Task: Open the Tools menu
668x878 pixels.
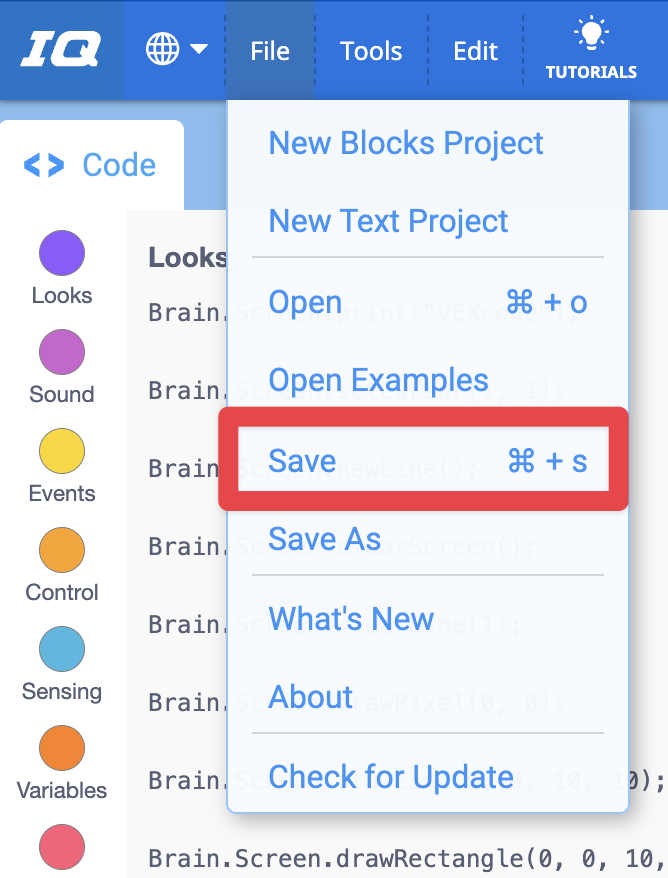Action: pyautogui.click(x=370, y=50)
